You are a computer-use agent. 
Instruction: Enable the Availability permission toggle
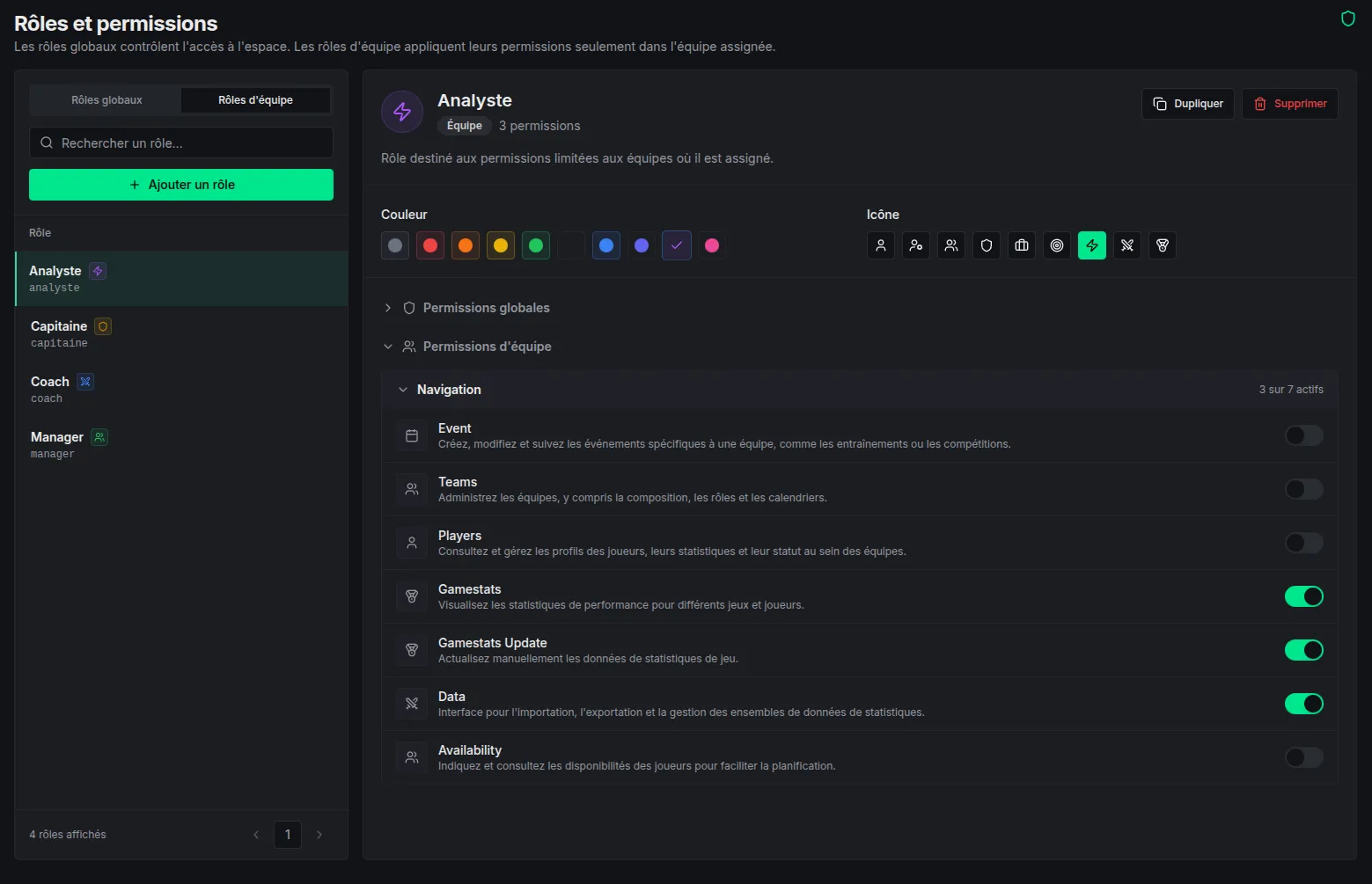(1304, 757)
